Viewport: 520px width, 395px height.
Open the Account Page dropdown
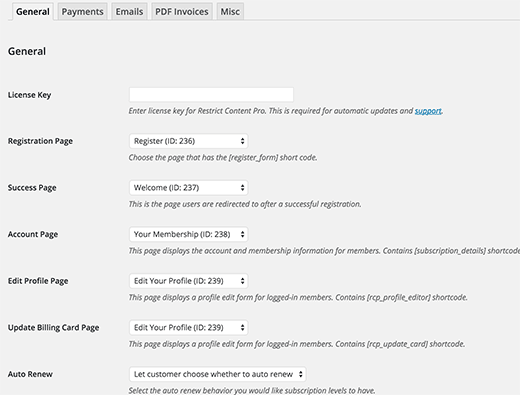(188, 234)
